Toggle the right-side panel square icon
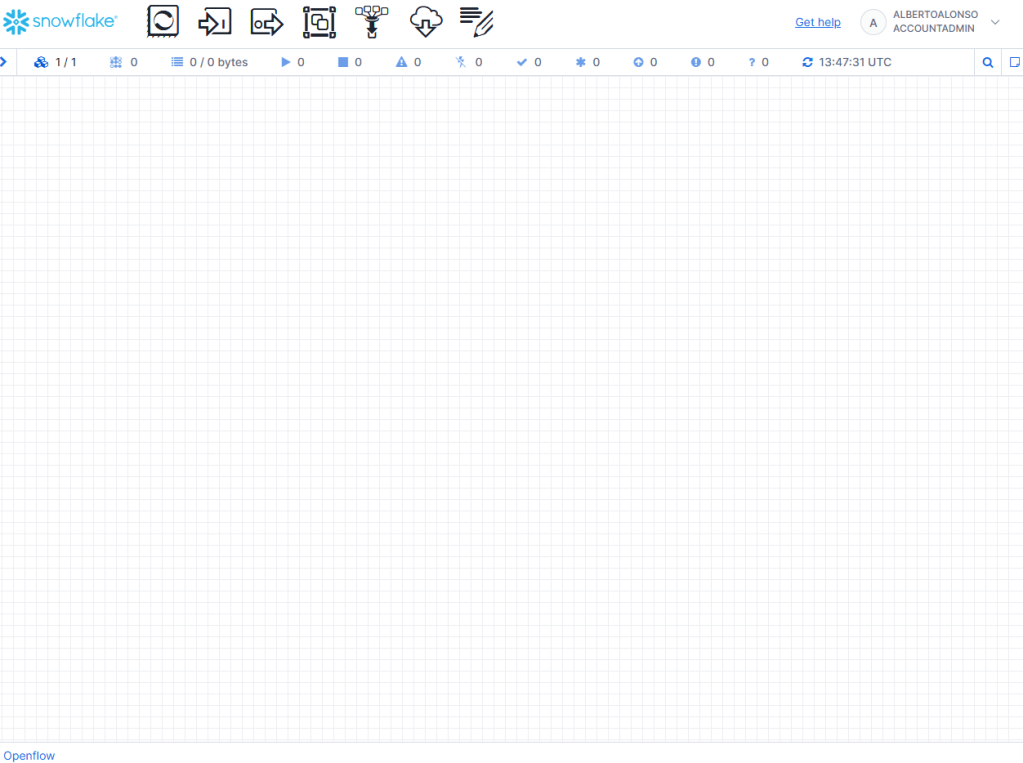Viewport: 1023px width, 763px height. point(1014,62)
